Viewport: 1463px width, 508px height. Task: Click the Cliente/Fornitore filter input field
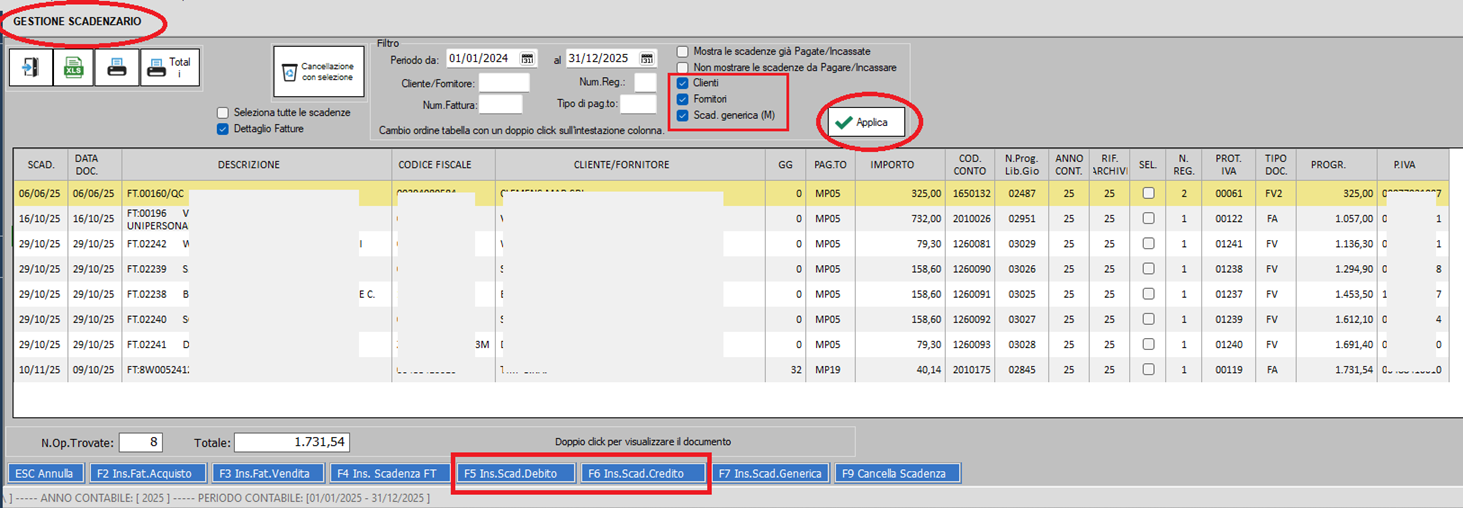504,82
